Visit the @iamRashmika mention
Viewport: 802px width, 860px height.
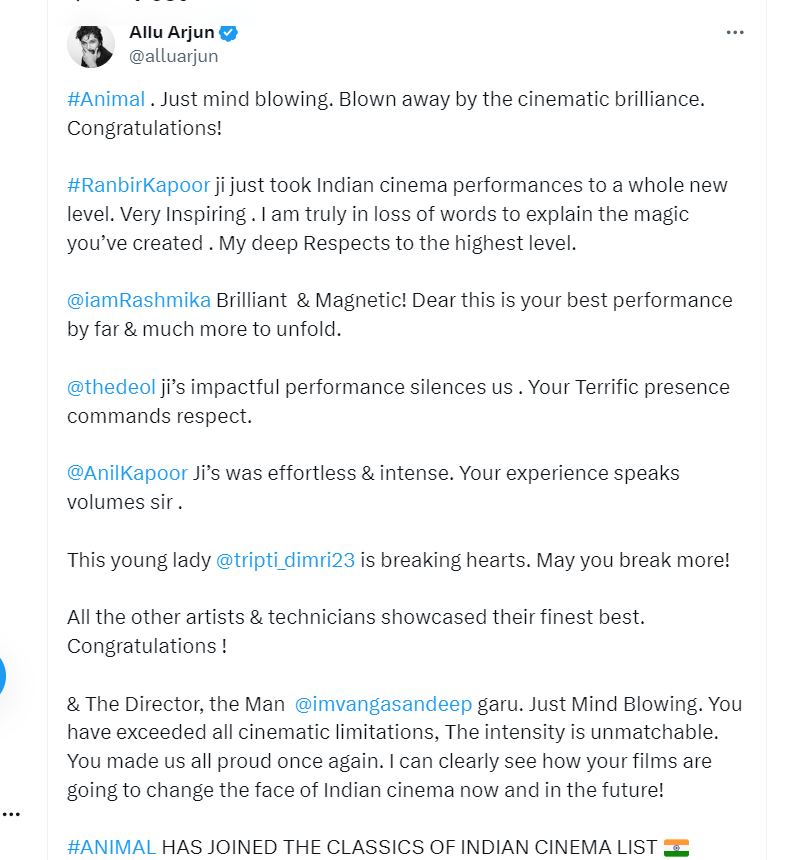139,301
